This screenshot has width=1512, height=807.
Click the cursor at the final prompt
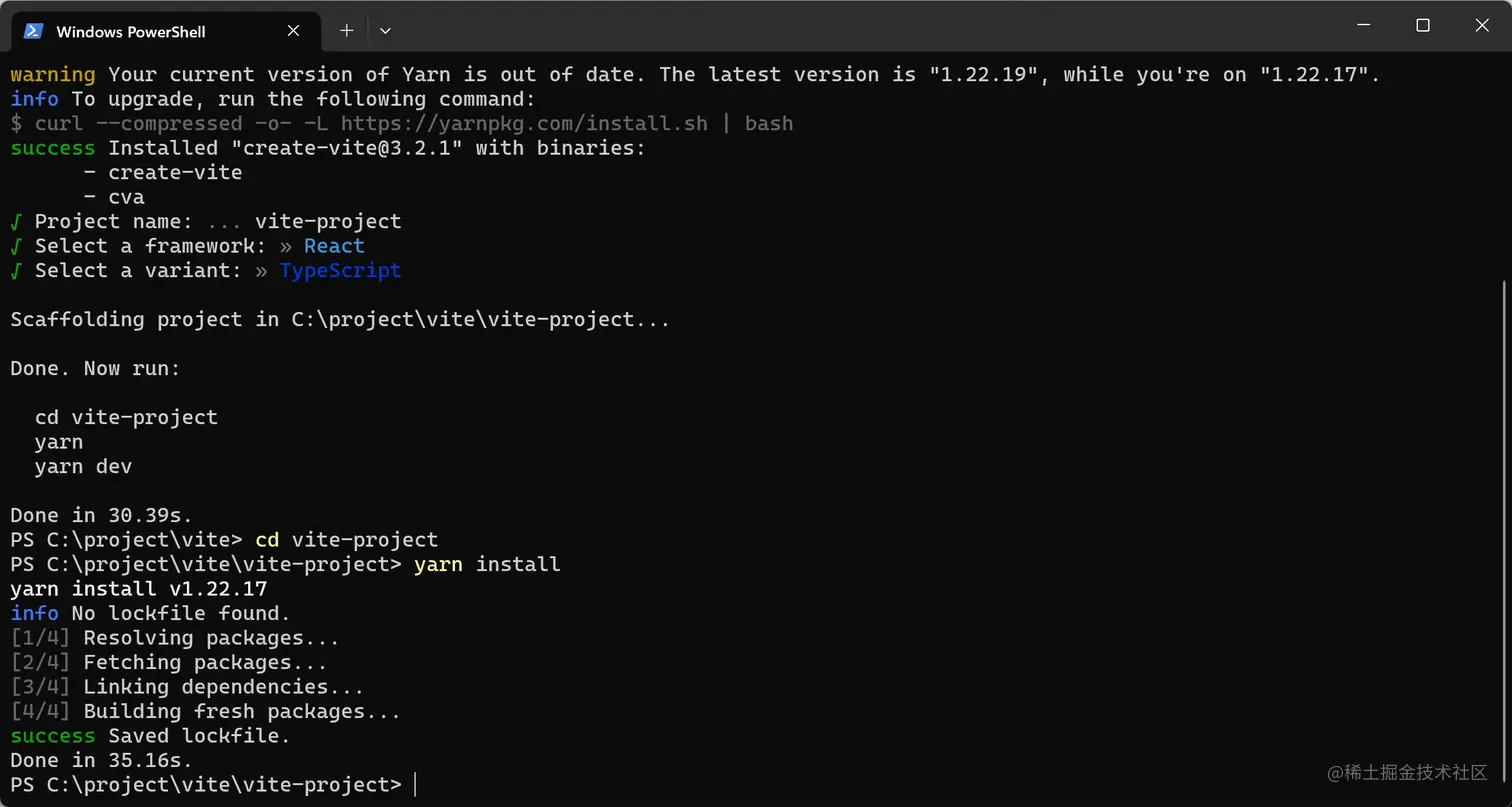point(415,785)
